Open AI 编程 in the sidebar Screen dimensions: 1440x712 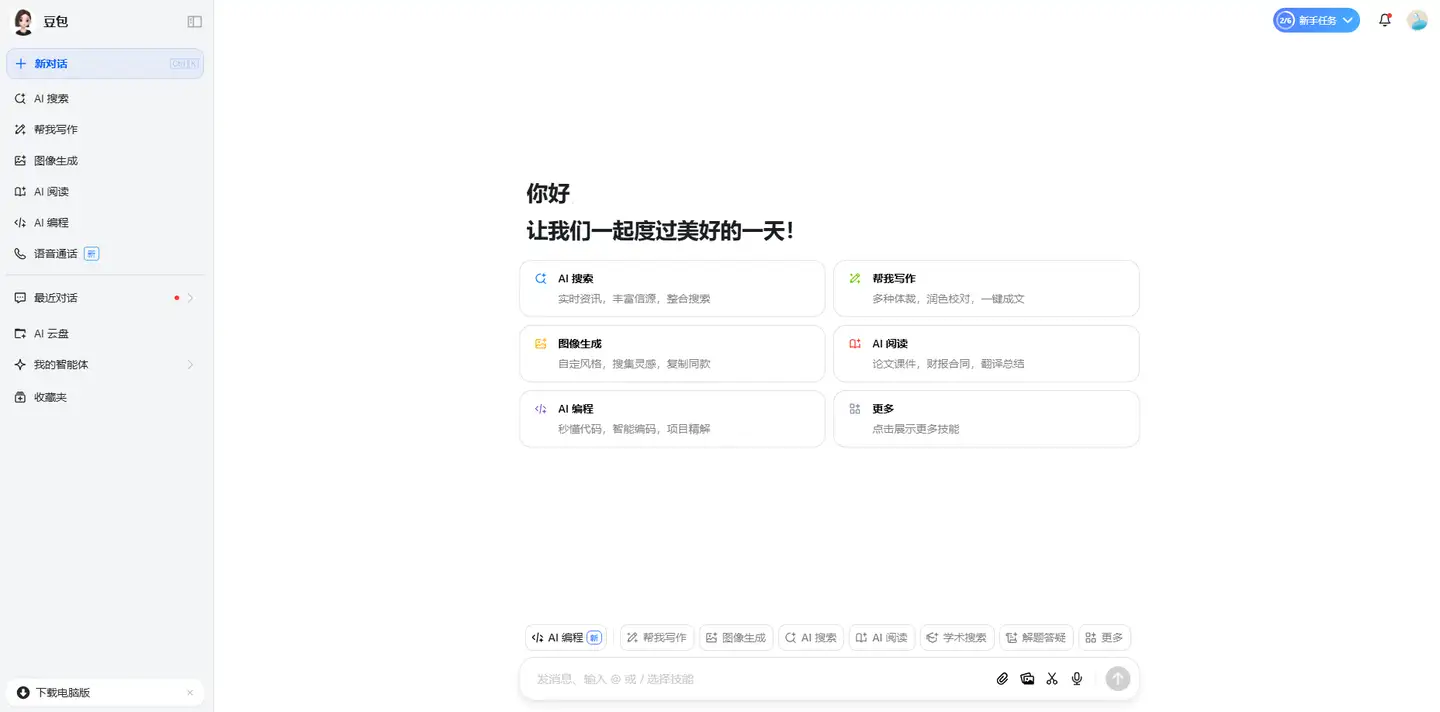pyautogui.click(x=105, y=223)
